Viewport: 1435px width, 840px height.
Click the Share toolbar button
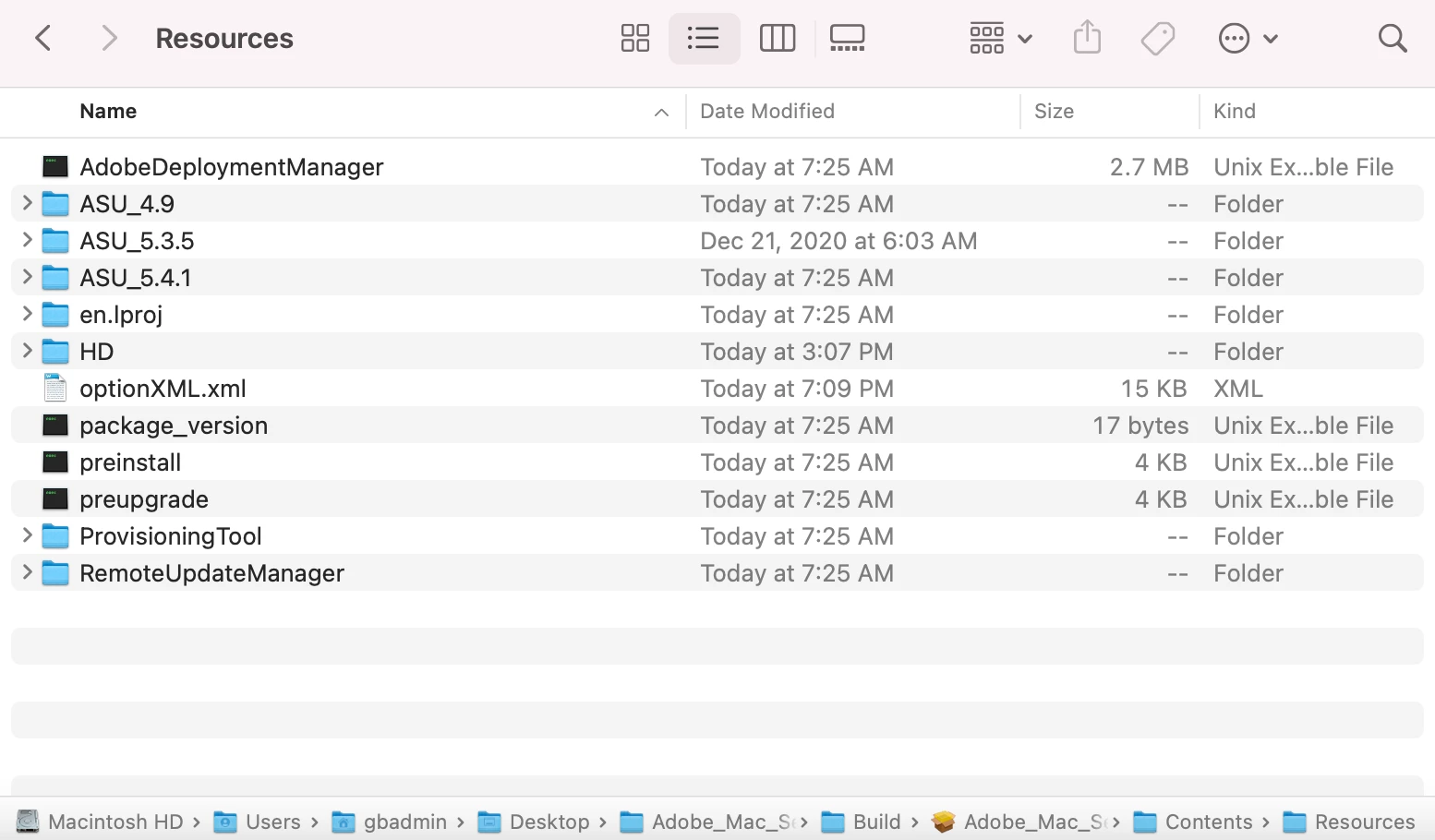point(1087,38)
